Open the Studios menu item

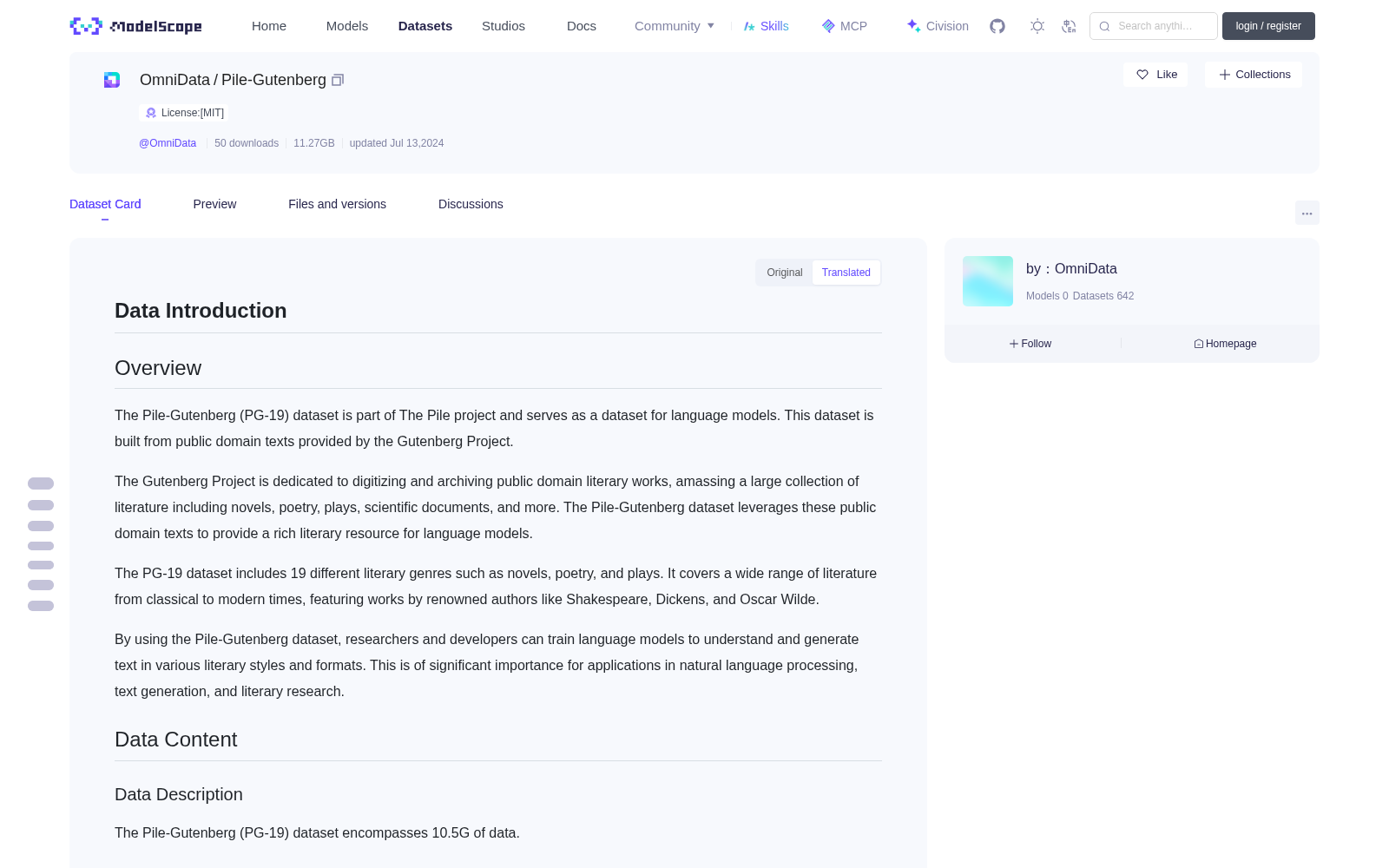(x=504, y=26)
